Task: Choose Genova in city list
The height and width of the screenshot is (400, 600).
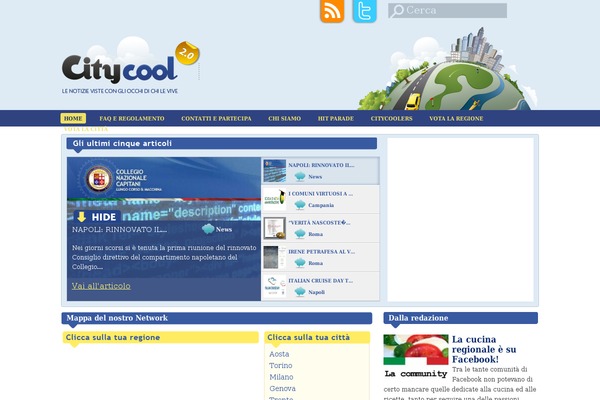Action: [282, 389]
